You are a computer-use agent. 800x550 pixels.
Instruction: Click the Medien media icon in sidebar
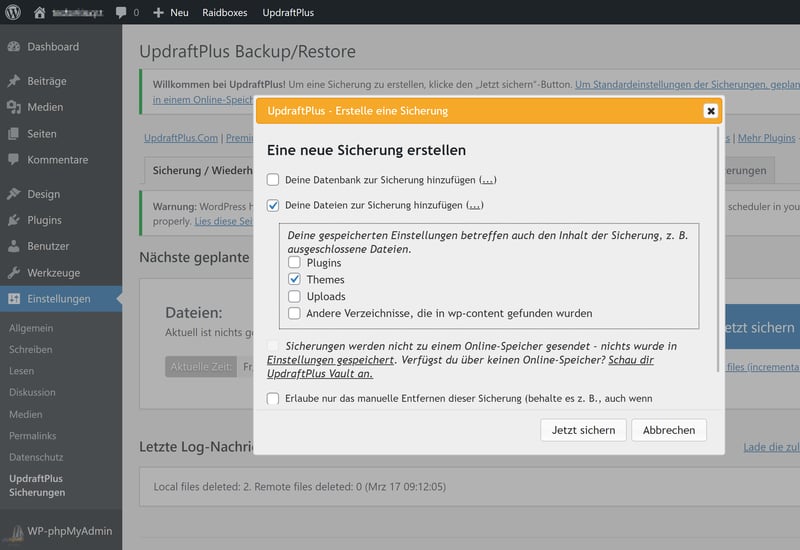pos(13,107)
